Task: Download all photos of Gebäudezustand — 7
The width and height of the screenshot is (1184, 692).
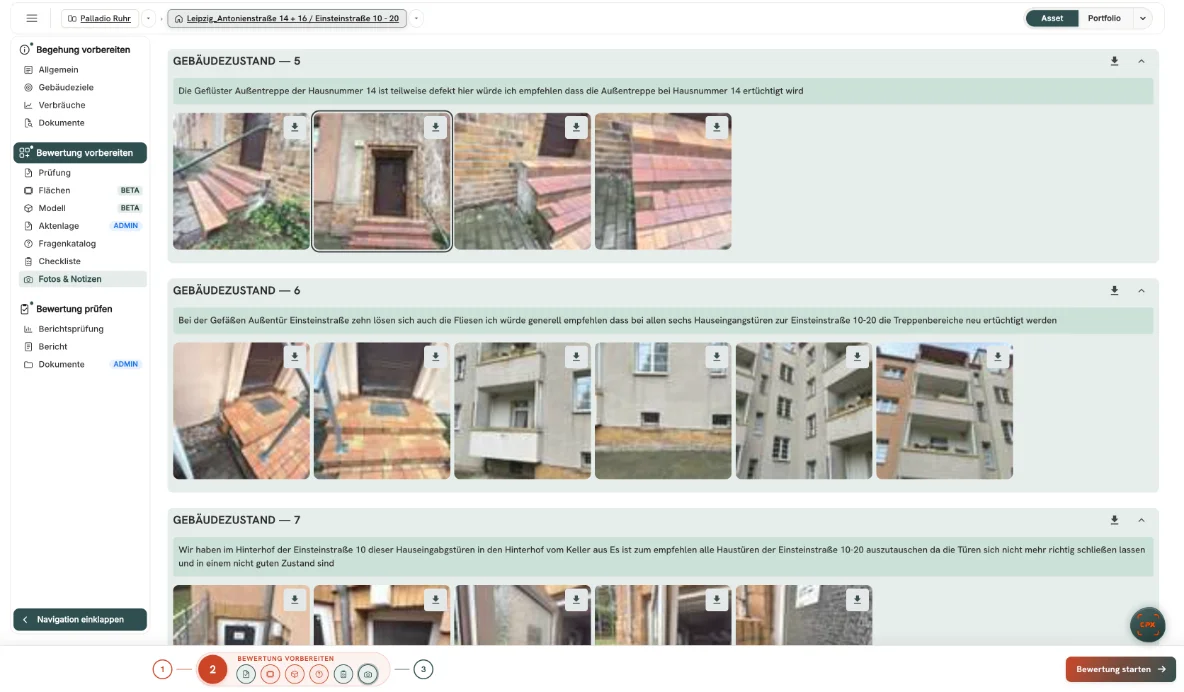Action: [1114, 521]
